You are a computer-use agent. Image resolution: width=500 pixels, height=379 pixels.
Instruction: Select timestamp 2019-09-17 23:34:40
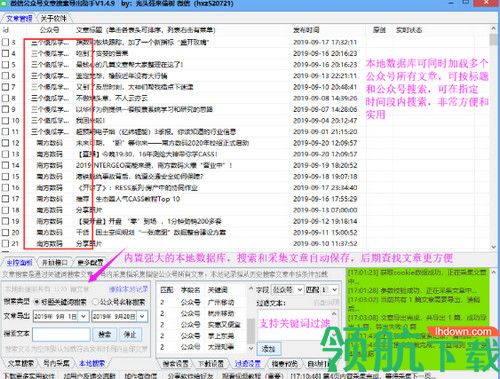(x=325, y=188)
